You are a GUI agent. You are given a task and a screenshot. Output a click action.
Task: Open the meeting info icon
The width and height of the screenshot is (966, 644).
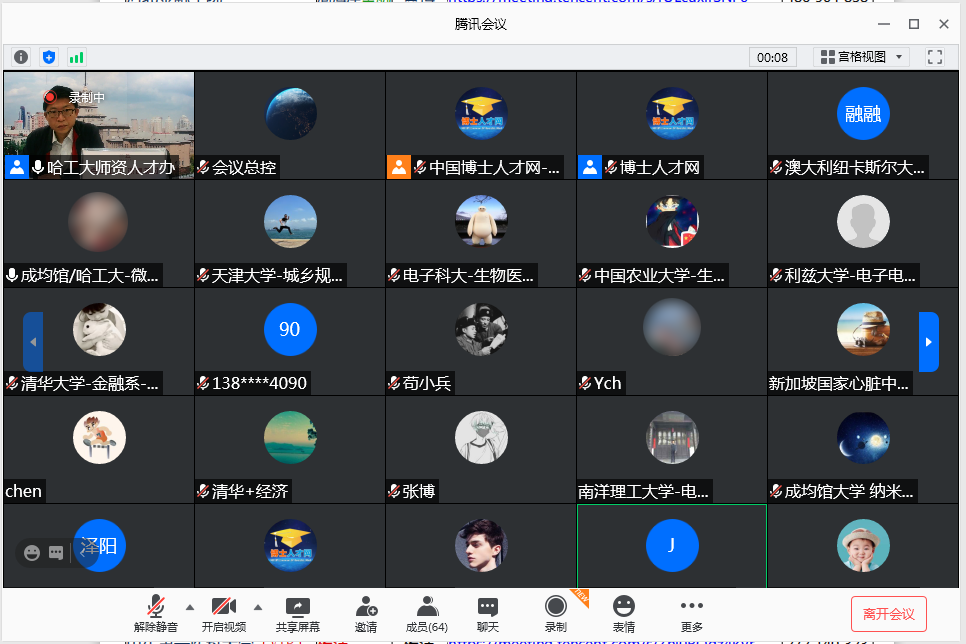[21, 57]
